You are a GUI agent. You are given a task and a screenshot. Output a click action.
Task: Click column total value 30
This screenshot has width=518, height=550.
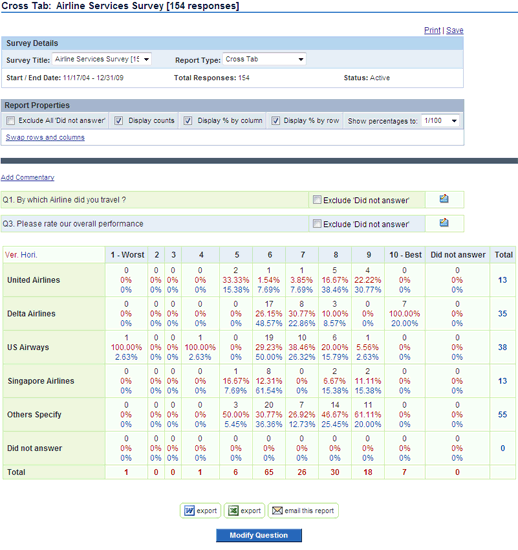tap(335, 472)
